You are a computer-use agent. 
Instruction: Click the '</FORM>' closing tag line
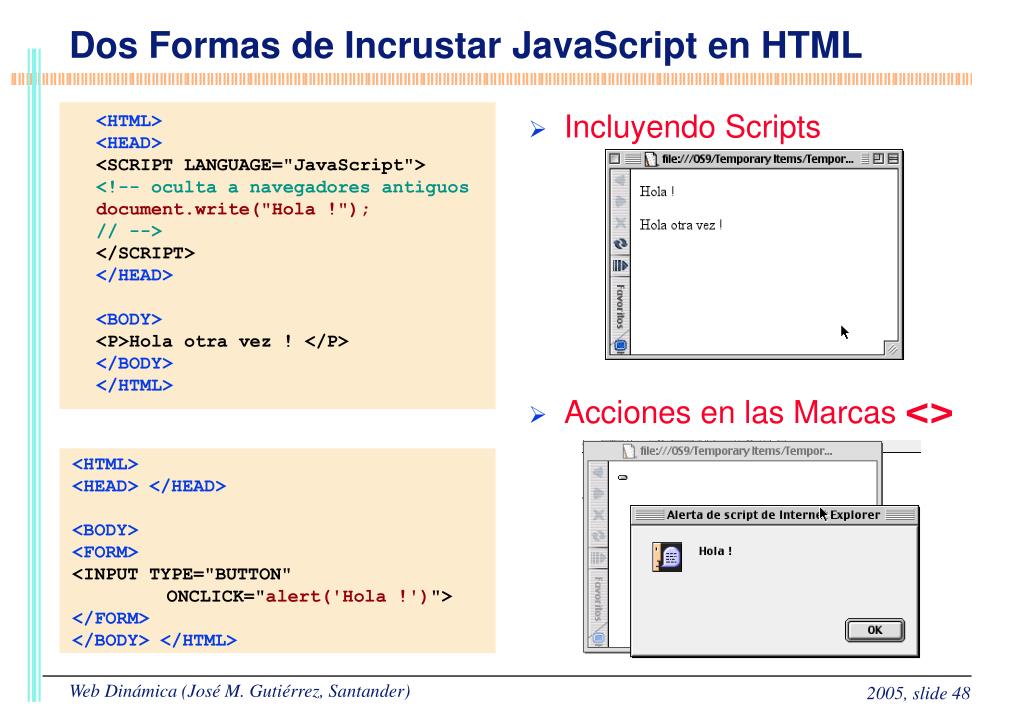tap(110, 618)
